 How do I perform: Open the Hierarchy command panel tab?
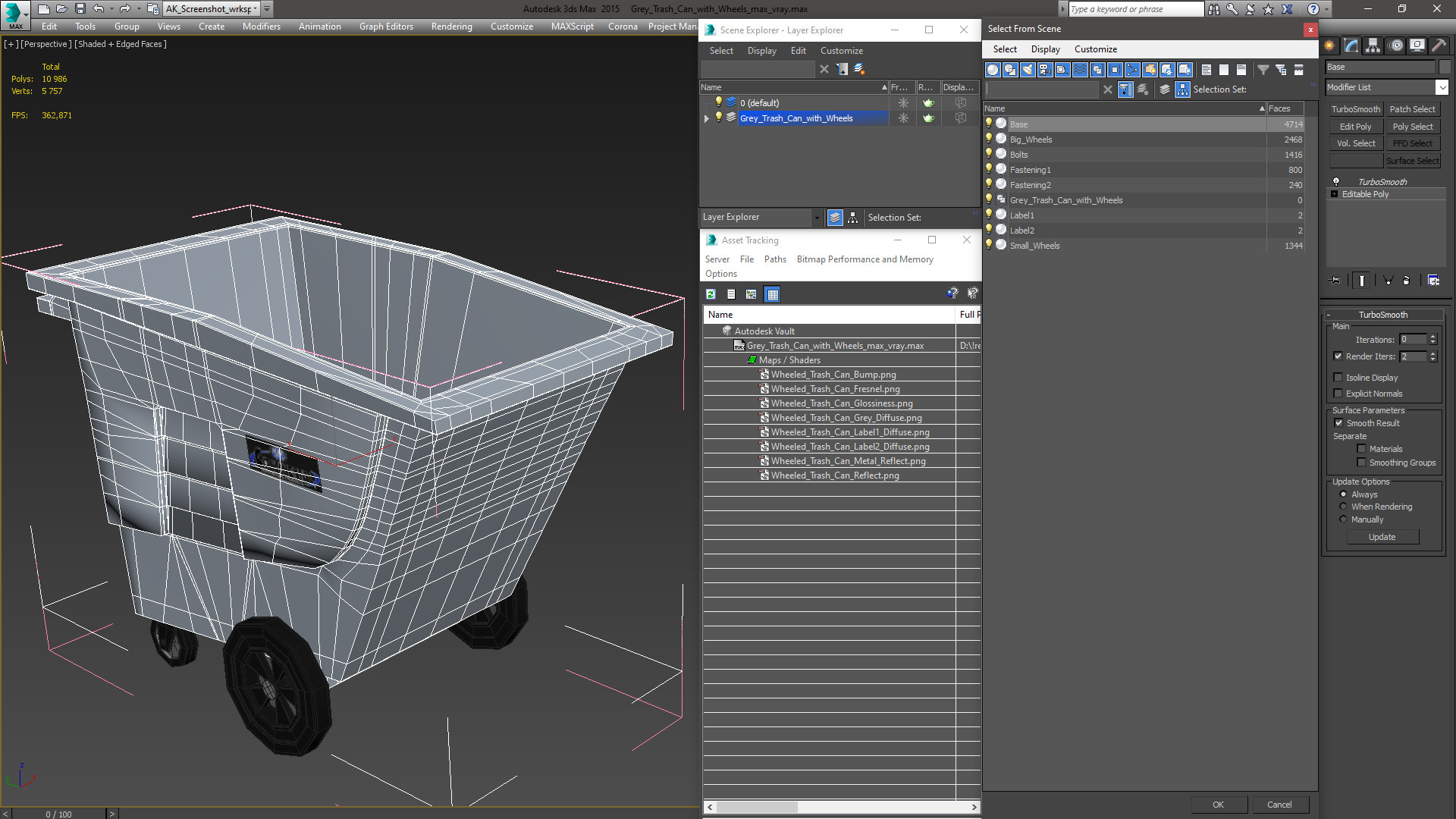pyautogui.click(x=1373, y=45)
